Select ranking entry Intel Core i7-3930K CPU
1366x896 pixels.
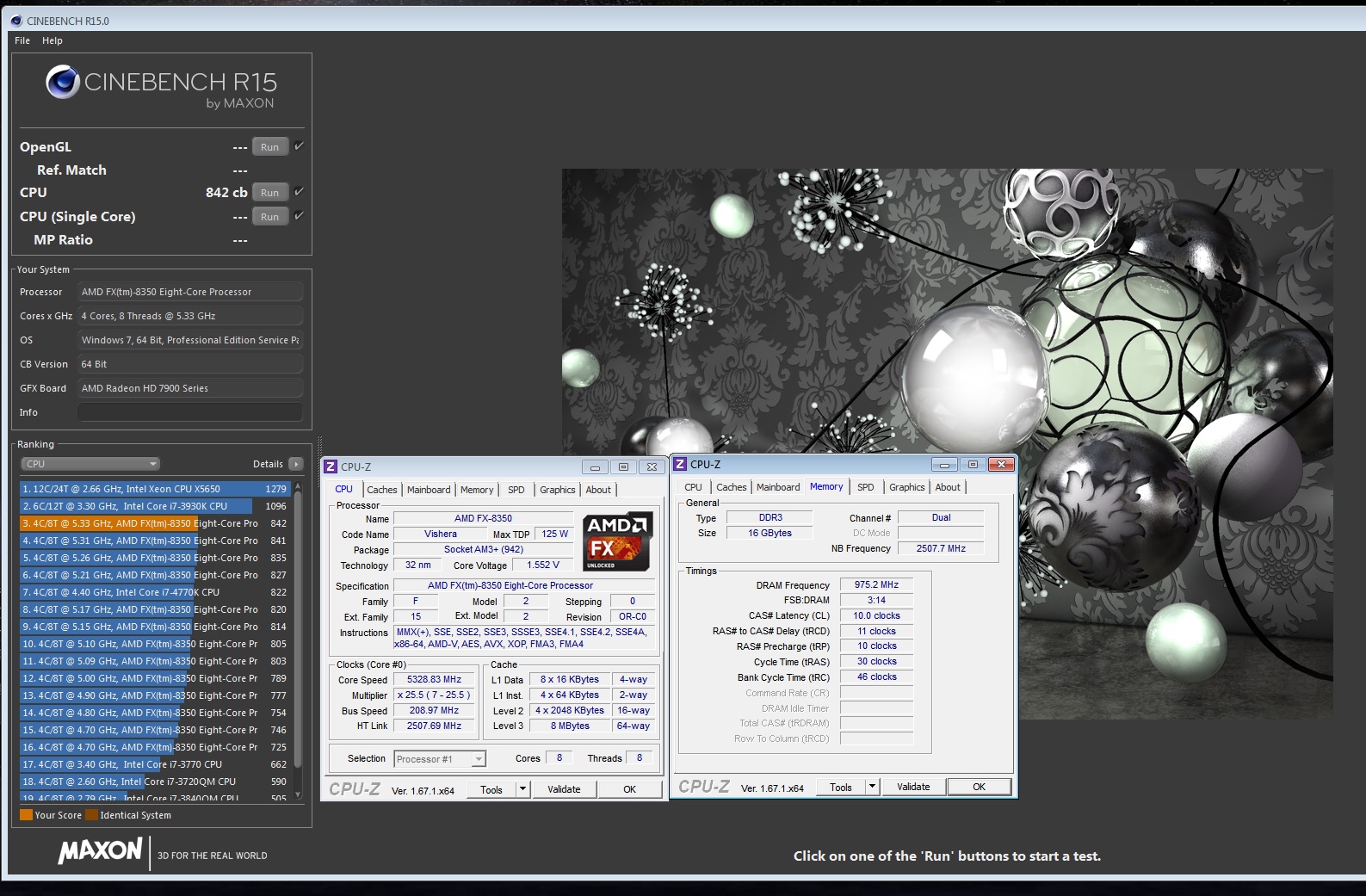point(155,506)
